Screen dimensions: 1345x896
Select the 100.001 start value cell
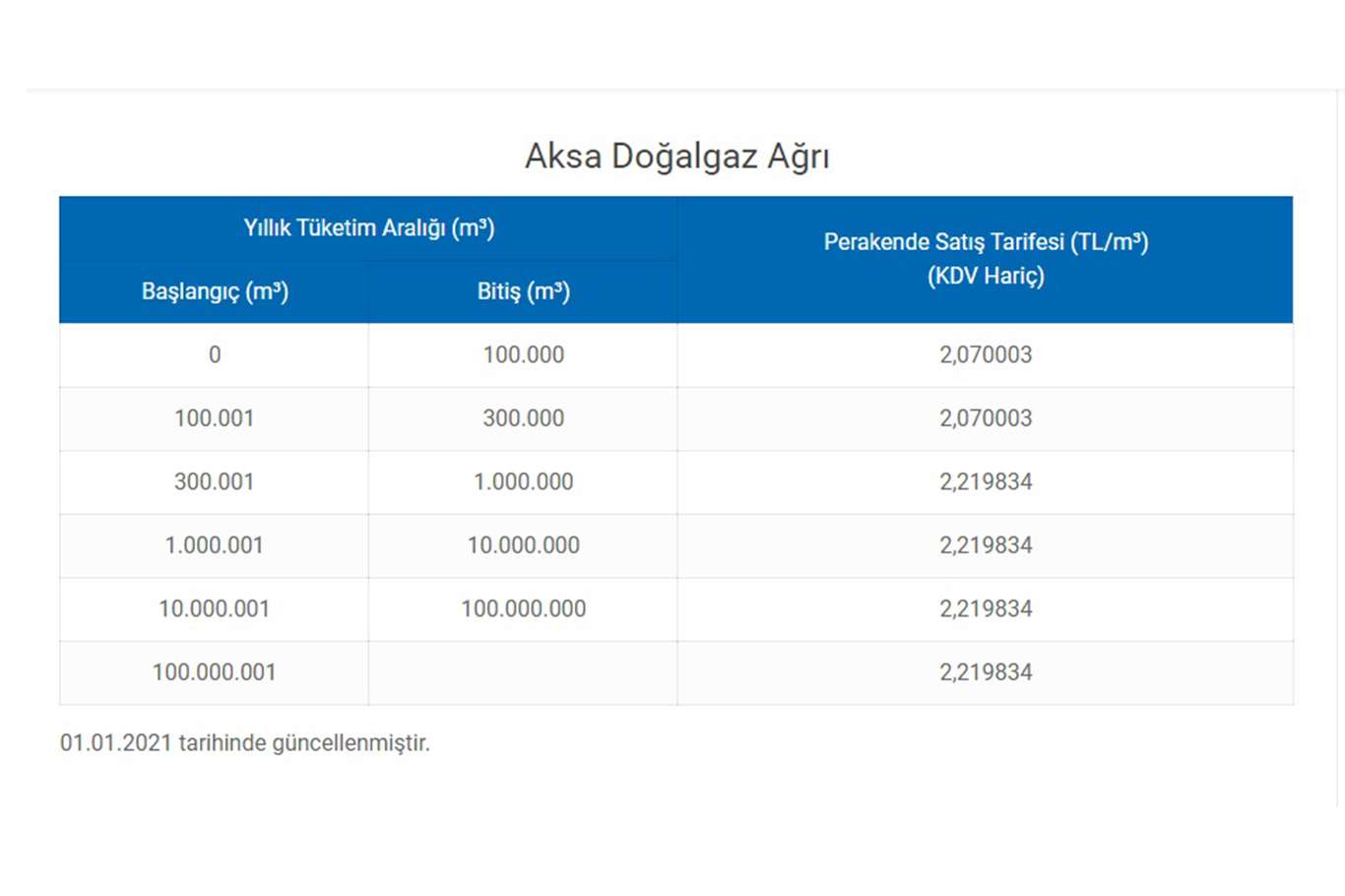coord(215,418)
